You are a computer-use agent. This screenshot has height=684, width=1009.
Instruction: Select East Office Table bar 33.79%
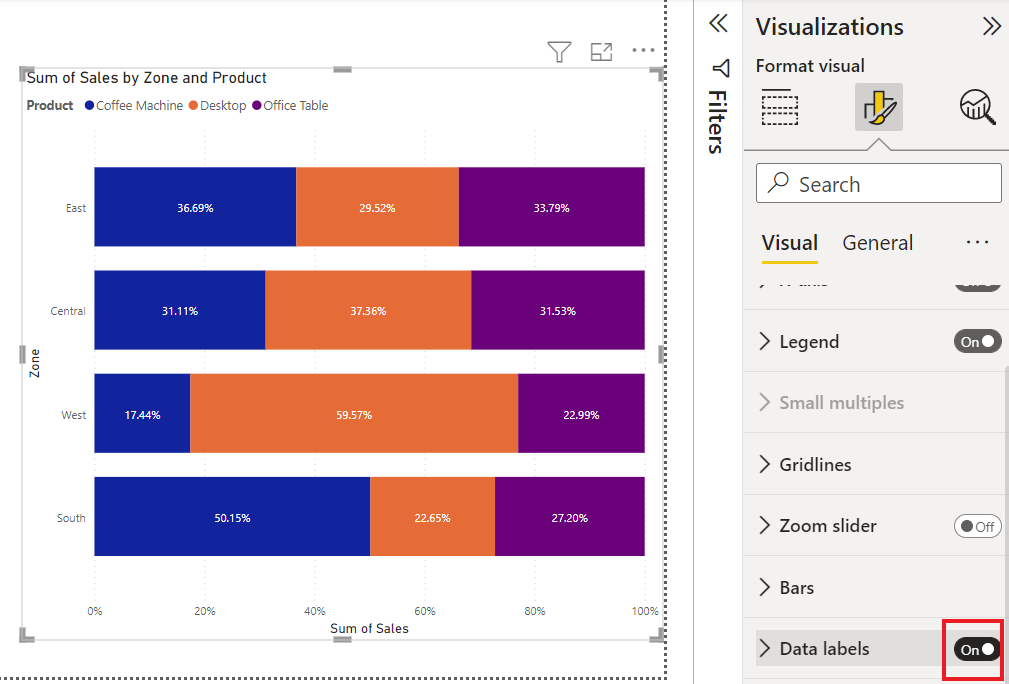tap(551, 207)
